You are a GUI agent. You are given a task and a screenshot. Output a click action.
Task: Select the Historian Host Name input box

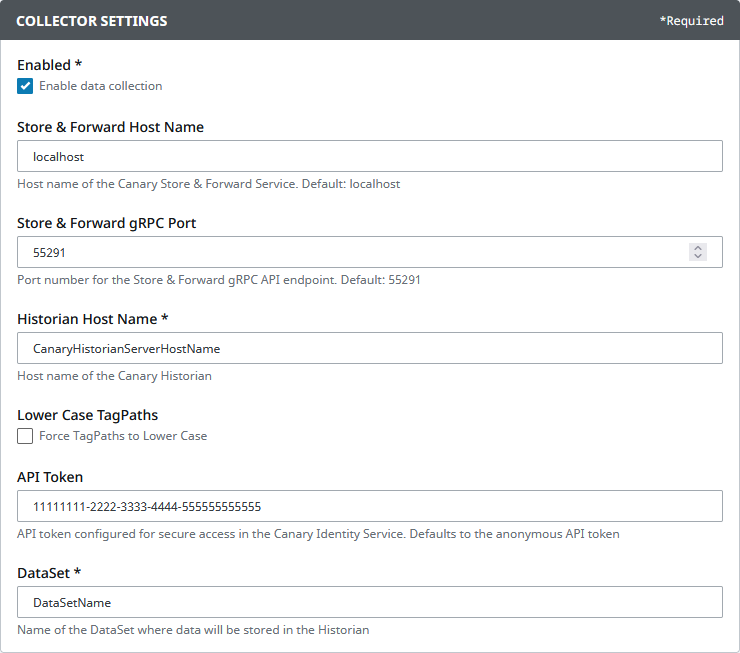click(x=370, y=348)
